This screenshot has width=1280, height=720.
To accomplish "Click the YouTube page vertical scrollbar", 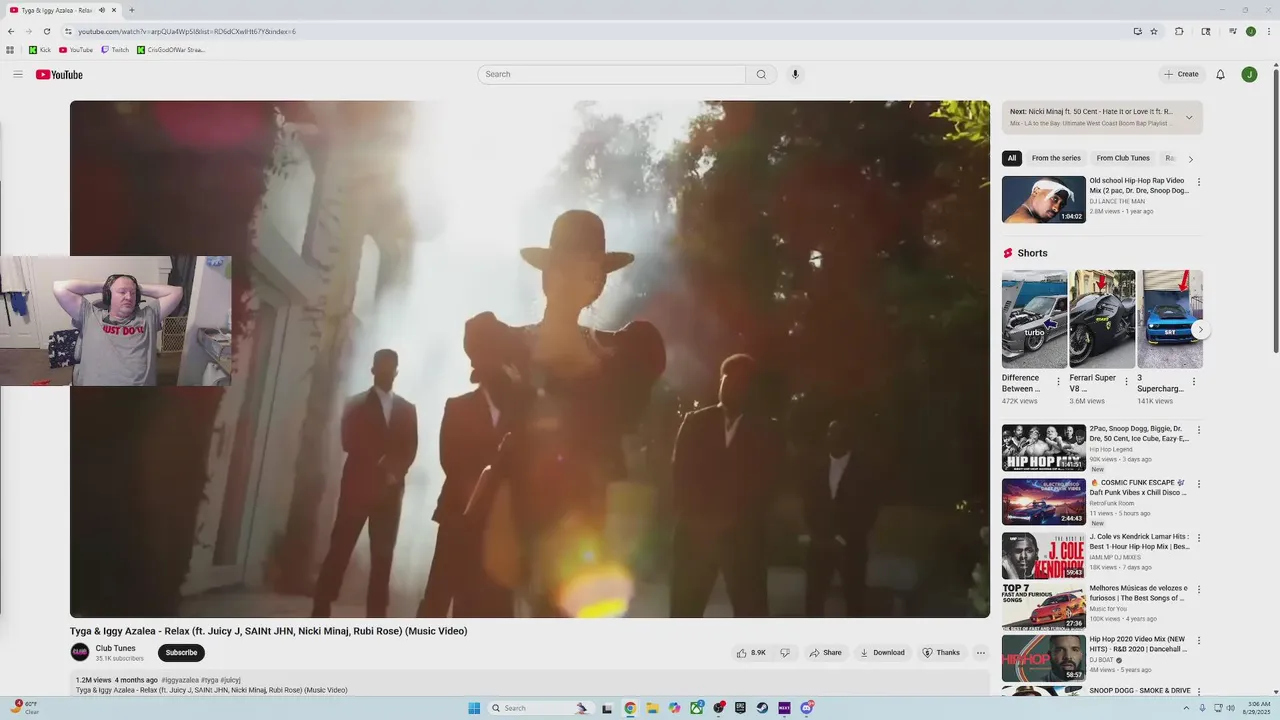I will coord(1275,210).
